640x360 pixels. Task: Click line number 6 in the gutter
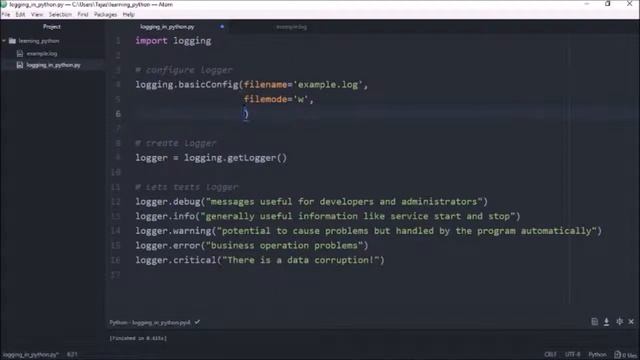(x=118, y=114)
